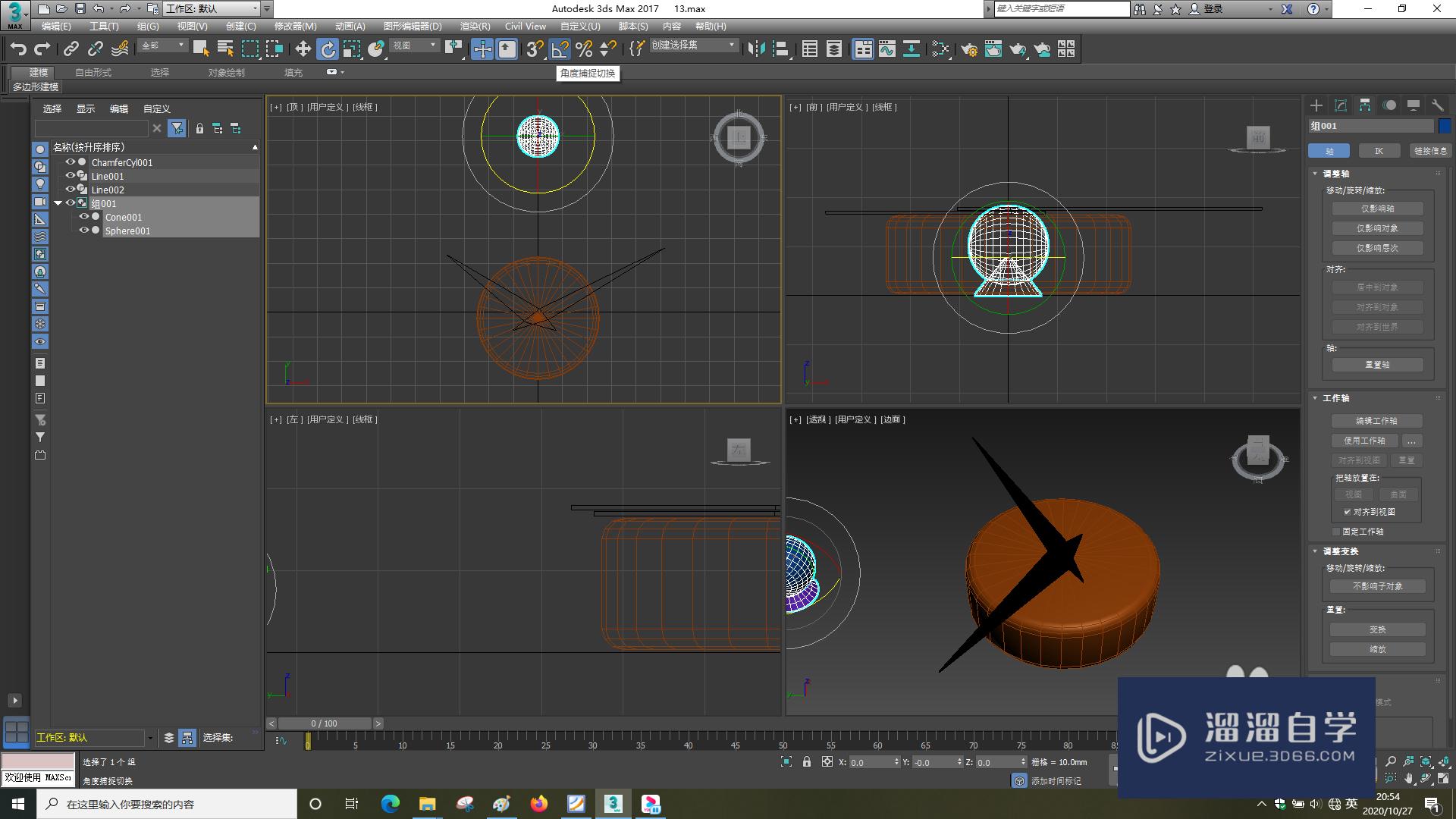Open the 创建选择集 dropdown
This screenshot has width=1456, height=819.
click(x=731, y=45)
